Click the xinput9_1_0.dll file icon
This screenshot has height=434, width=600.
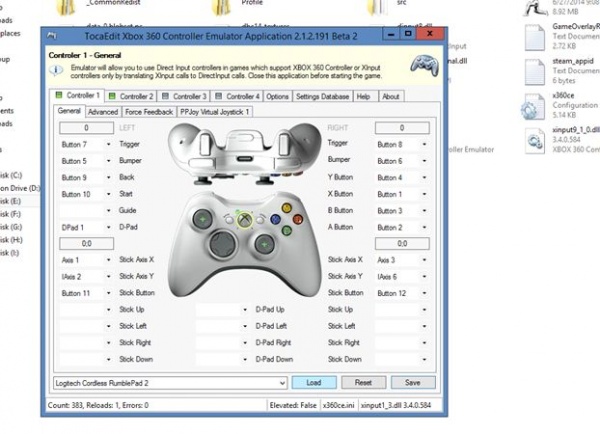coord(535,141)
